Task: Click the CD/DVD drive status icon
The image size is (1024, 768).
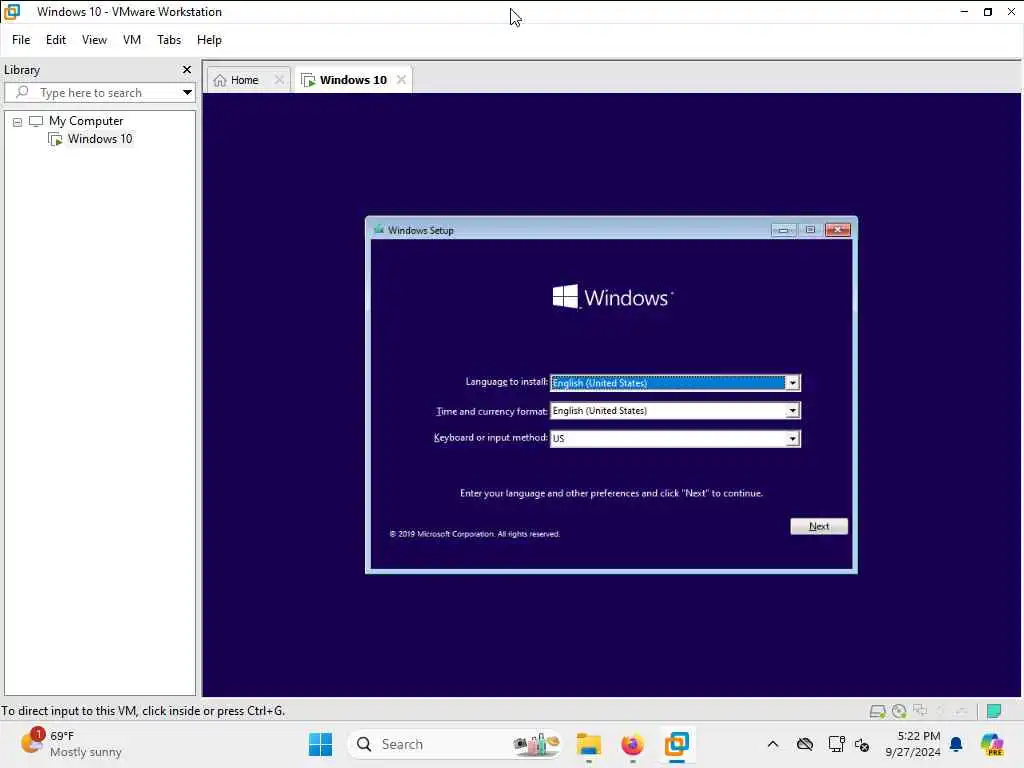Action: tap(899, 711)
